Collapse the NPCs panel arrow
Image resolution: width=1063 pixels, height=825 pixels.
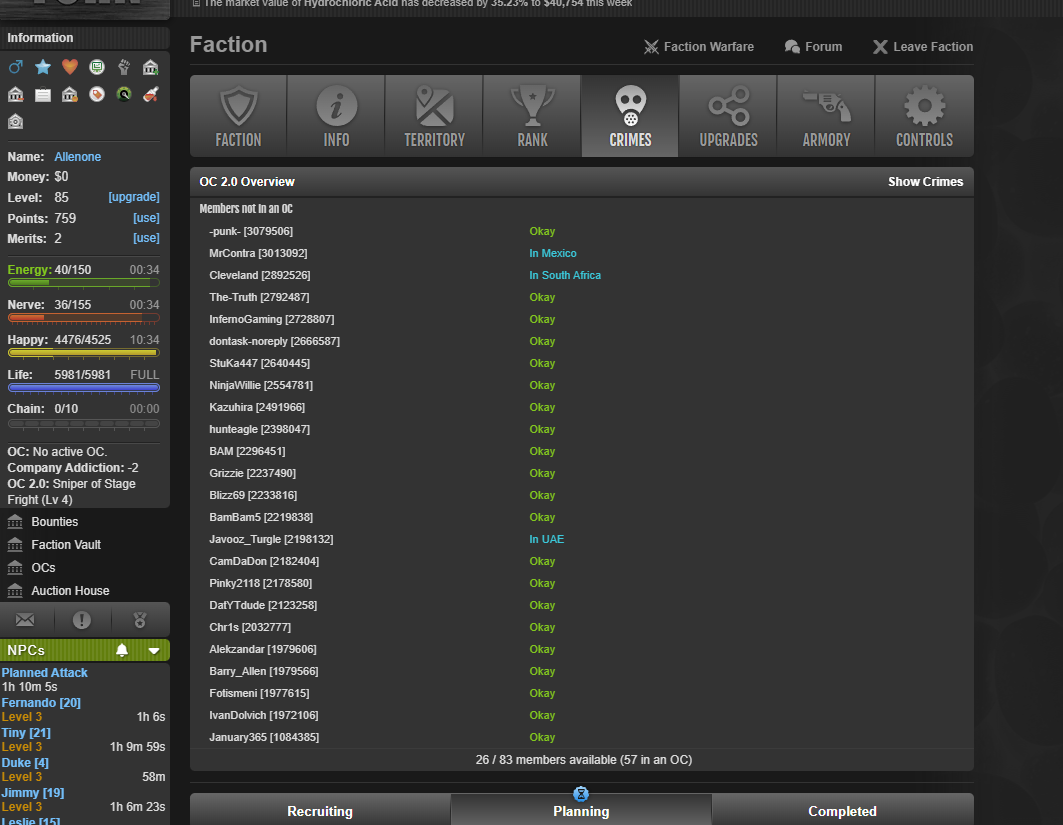pos(154,651)
